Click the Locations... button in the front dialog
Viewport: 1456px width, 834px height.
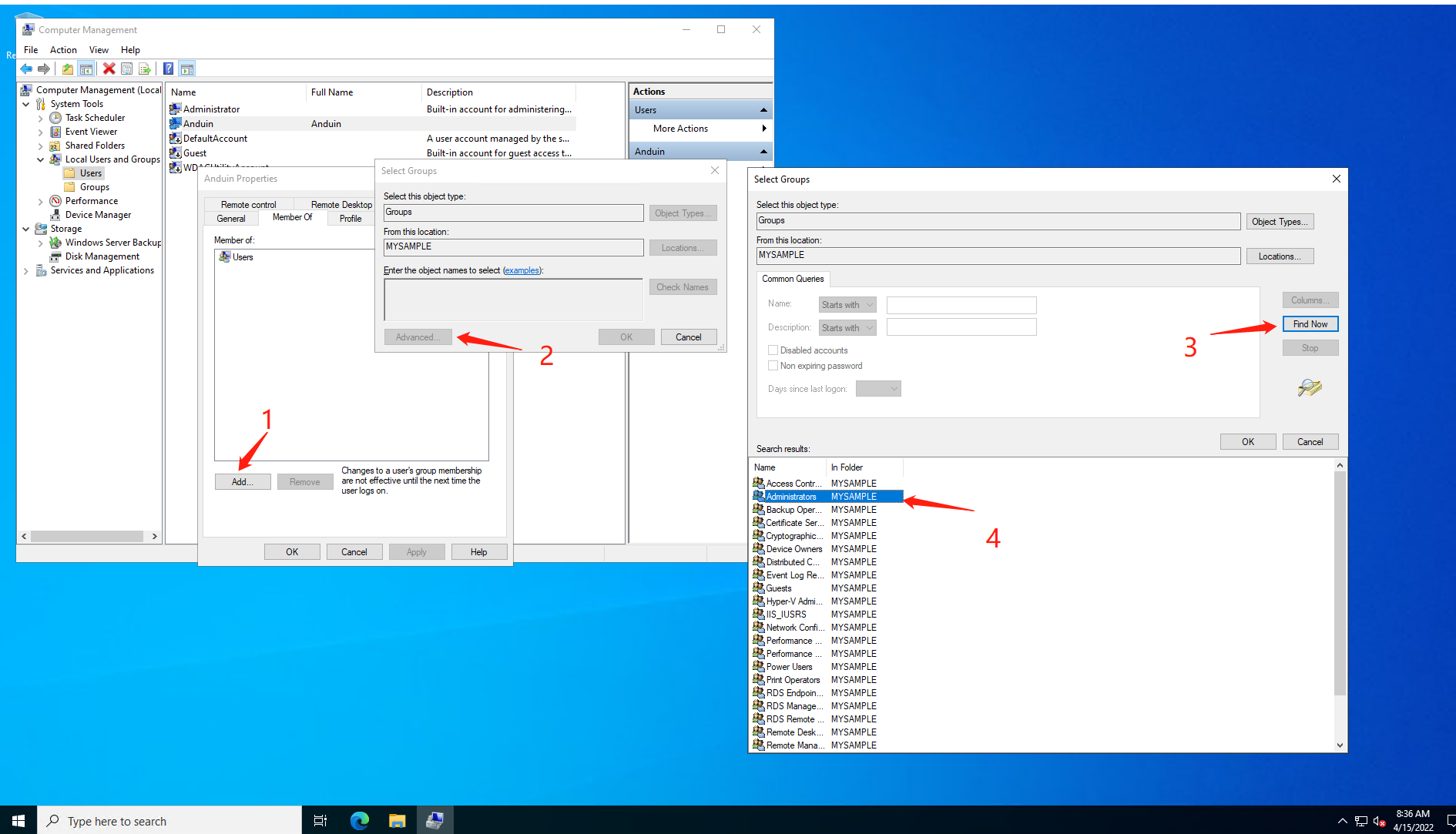1280,256
